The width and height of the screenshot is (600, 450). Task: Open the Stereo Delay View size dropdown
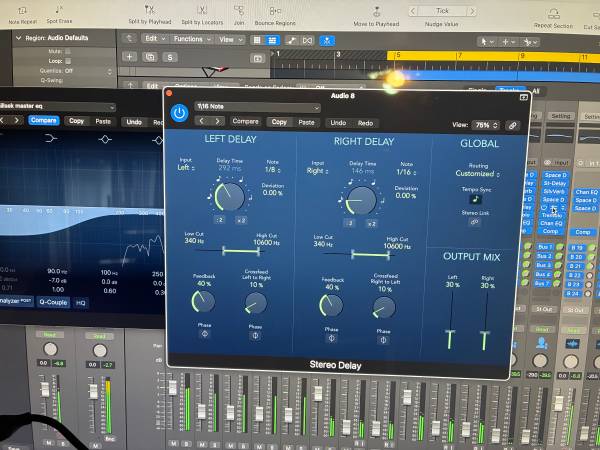487,125
